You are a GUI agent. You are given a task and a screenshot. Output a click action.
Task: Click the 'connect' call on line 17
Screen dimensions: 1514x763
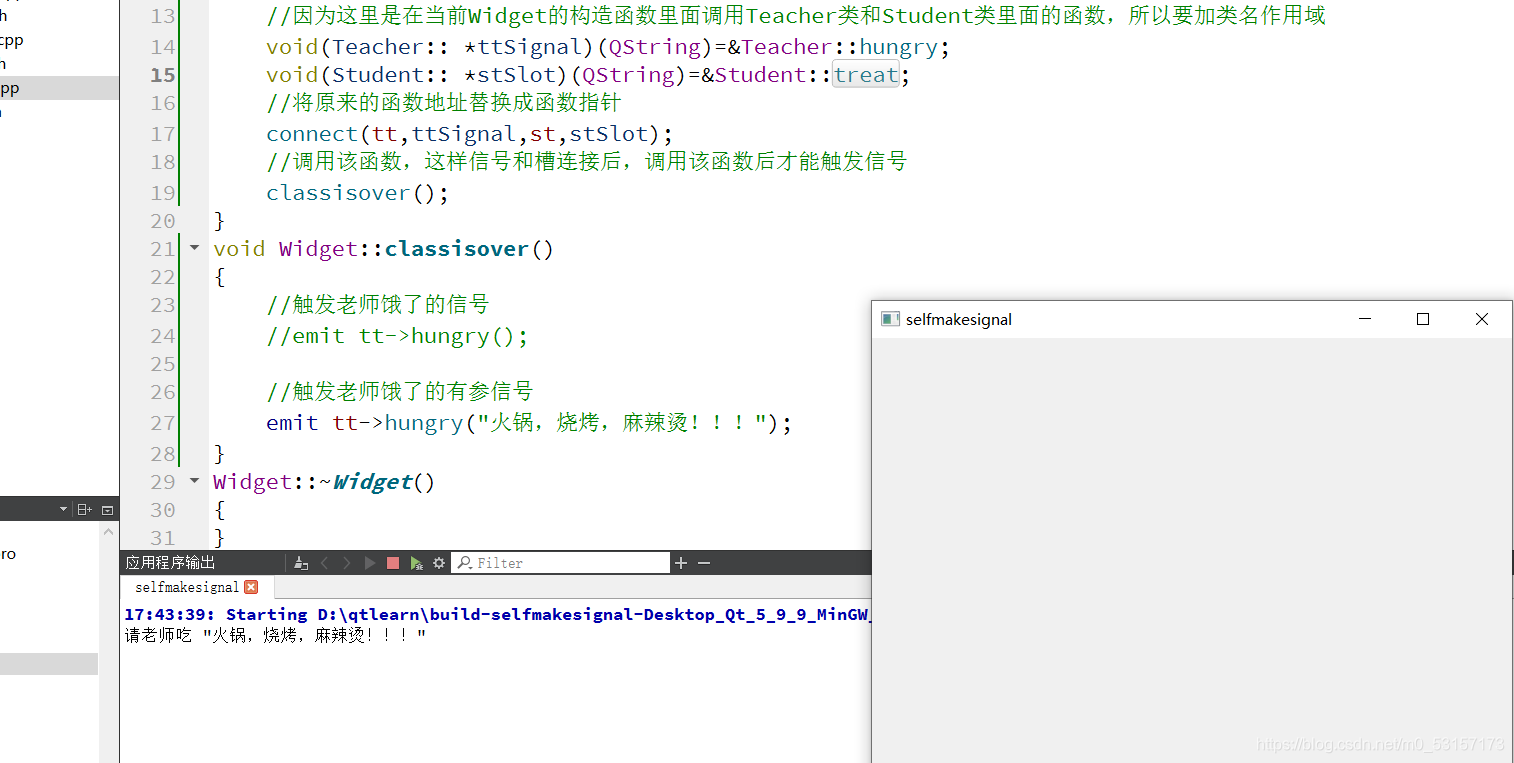(312, 134)
